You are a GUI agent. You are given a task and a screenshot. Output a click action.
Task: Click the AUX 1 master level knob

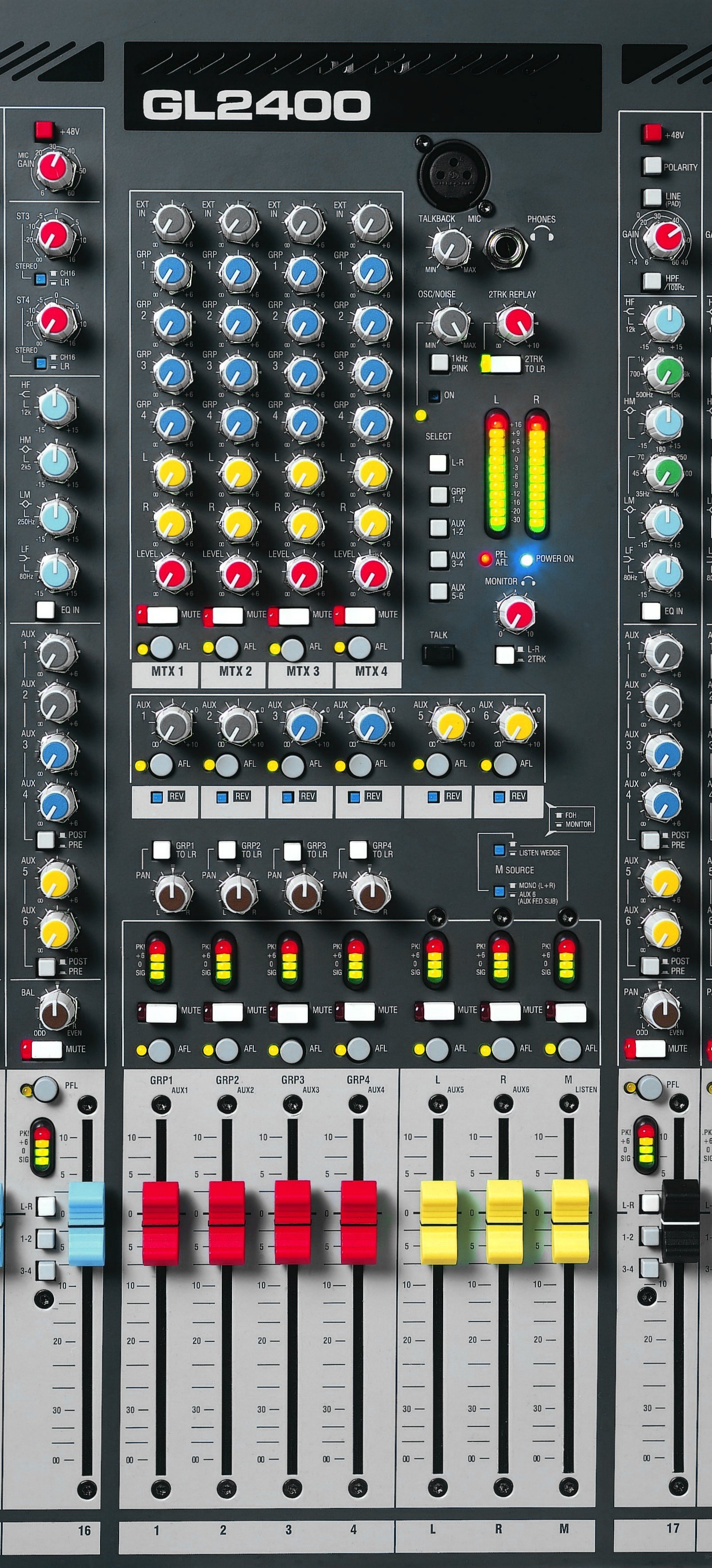174,724
